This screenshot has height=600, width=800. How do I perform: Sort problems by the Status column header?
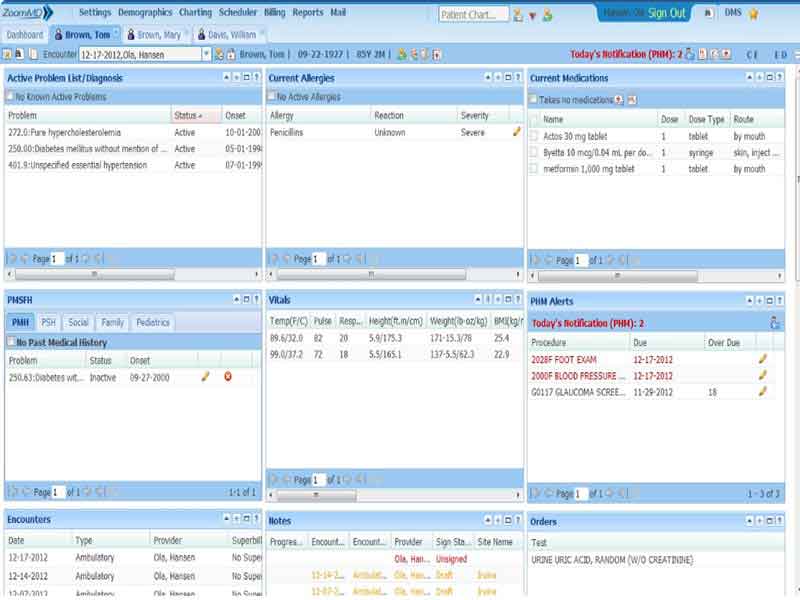pyautogui.click(x=196, y=115)
